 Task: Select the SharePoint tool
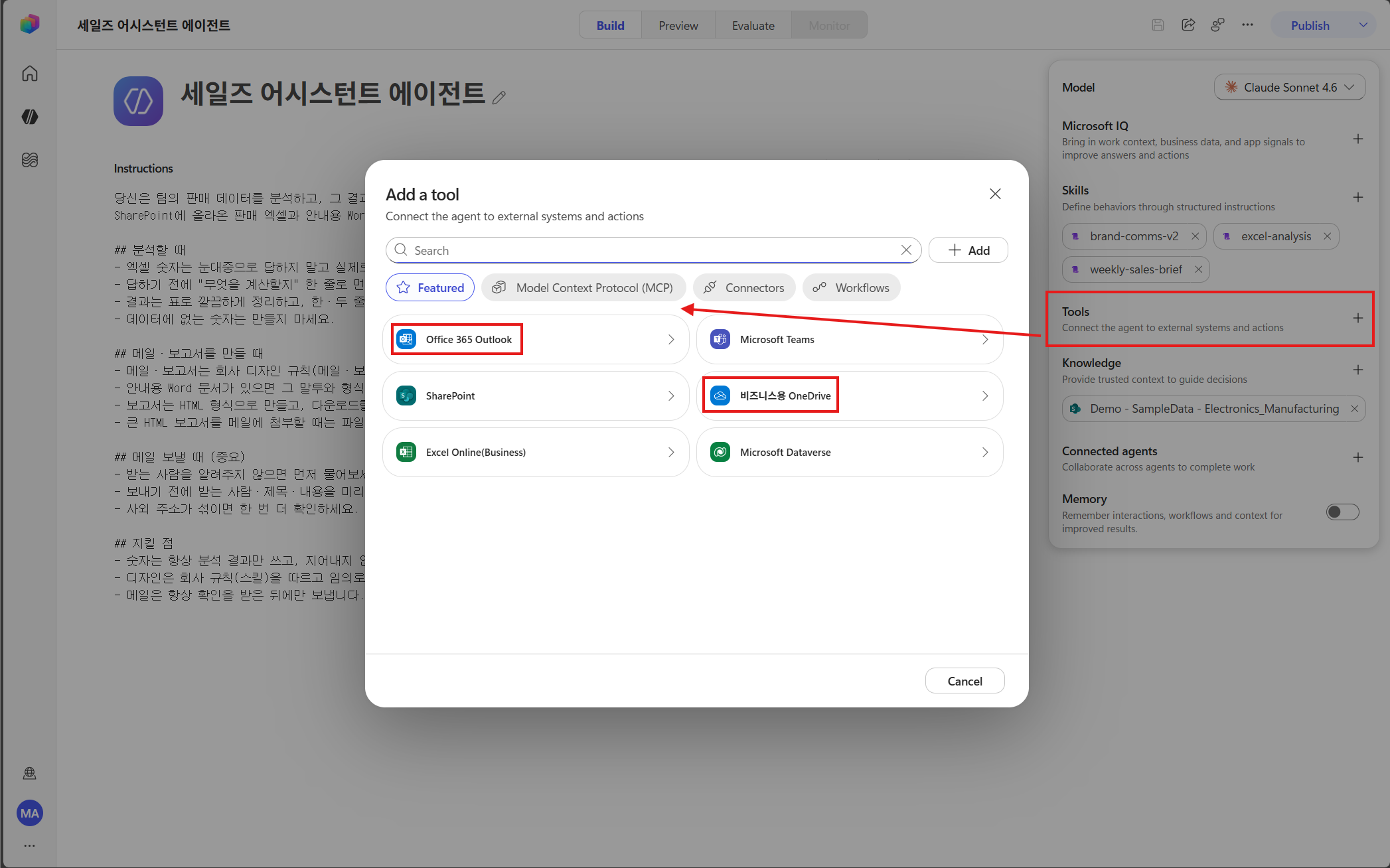tap(536, 396)
